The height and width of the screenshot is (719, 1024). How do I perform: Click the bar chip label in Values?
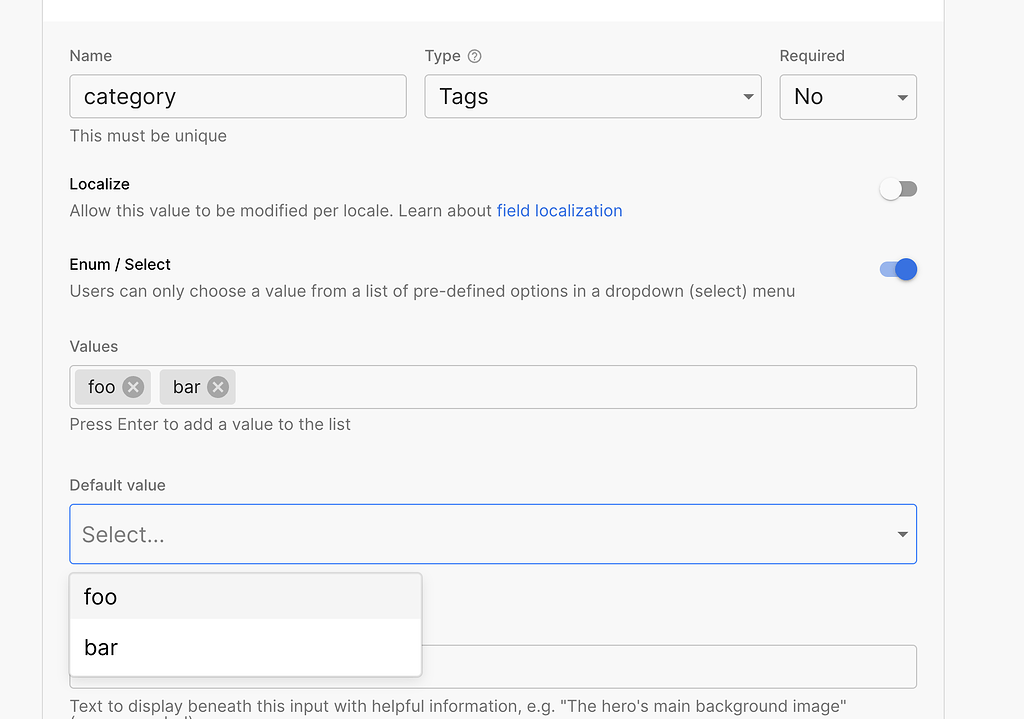click(187, 387)
